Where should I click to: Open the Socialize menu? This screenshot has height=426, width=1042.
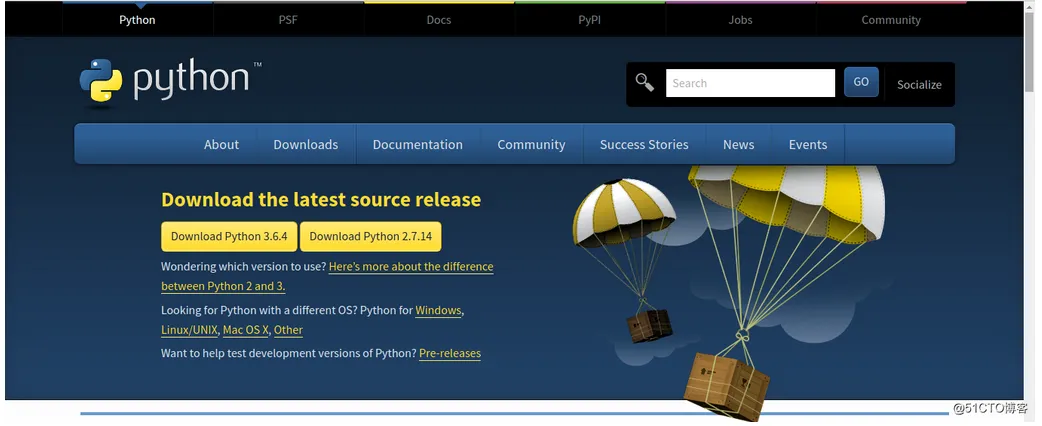(919, 84)
